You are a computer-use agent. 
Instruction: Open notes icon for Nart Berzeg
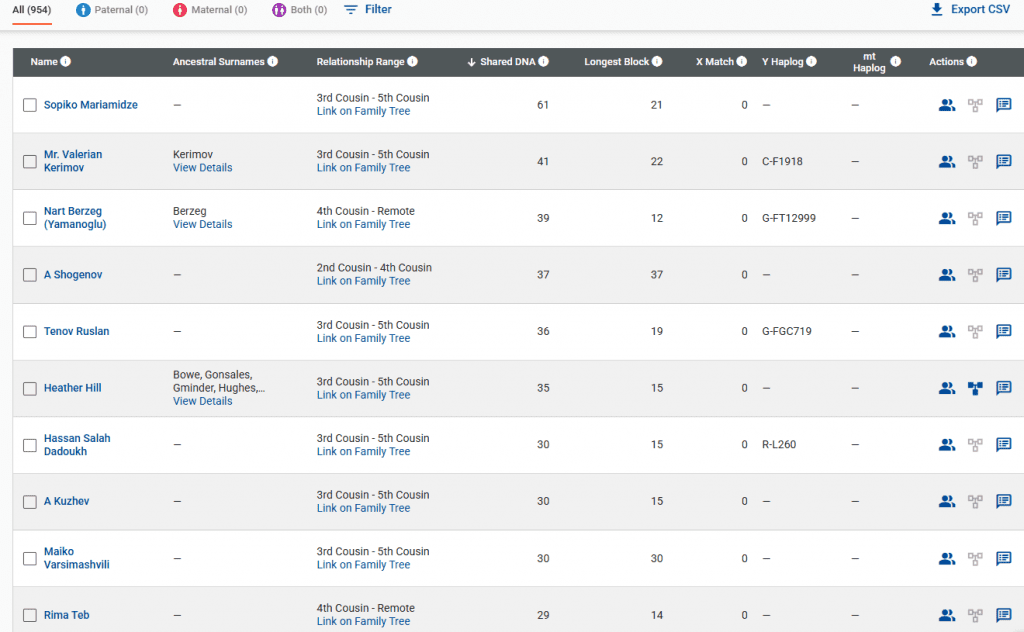coord(1004,218)
